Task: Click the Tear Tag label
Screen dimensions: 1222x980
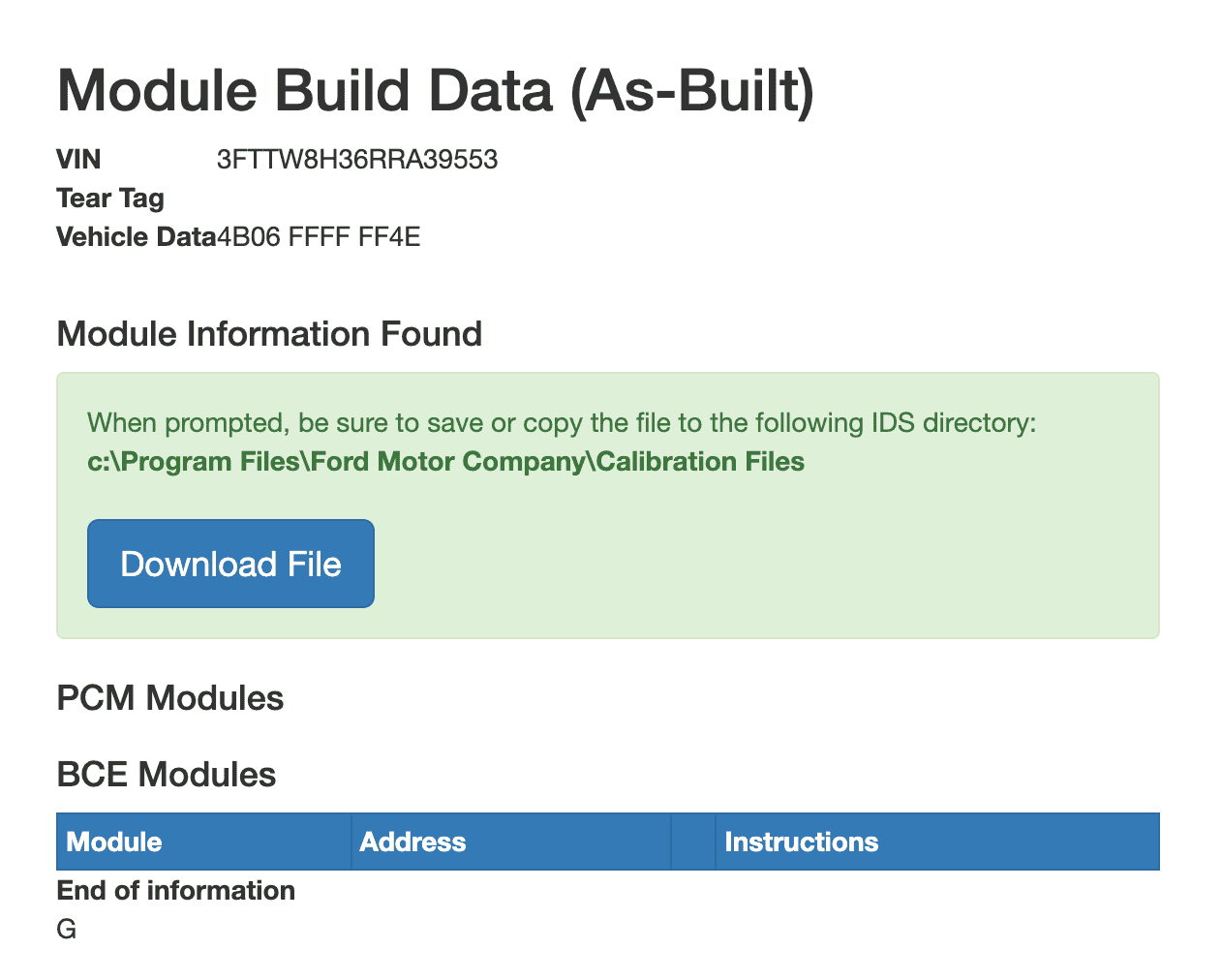Action: (x=110, y=199)
